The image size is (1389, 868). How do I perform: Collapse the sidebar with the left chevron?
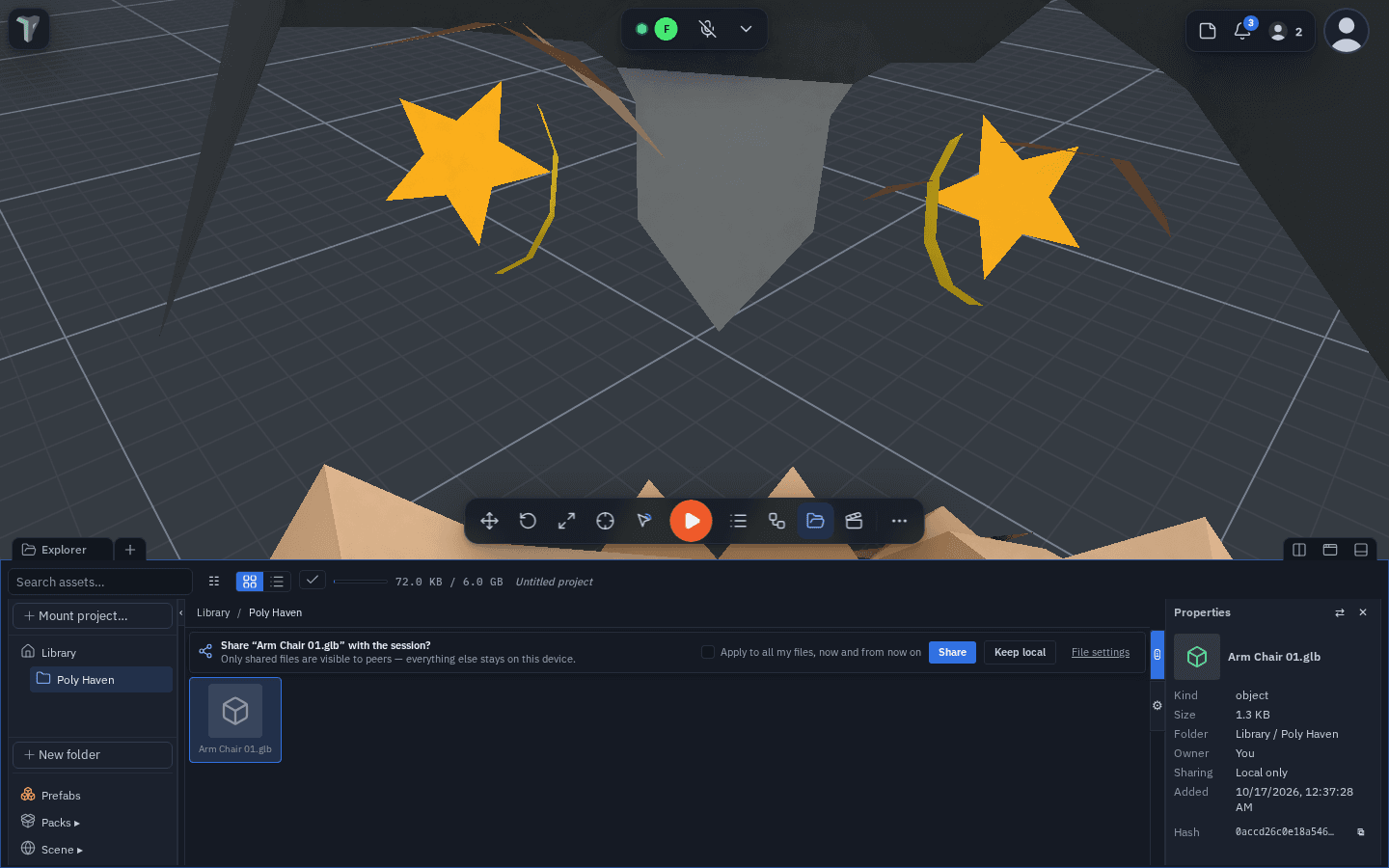[x=181, y=613]
